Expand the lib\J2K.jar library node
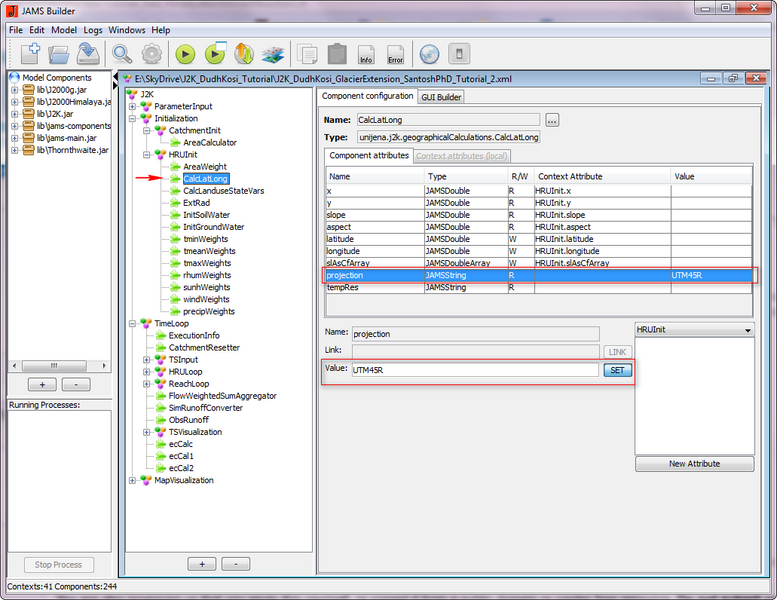 tap(15, 114)
